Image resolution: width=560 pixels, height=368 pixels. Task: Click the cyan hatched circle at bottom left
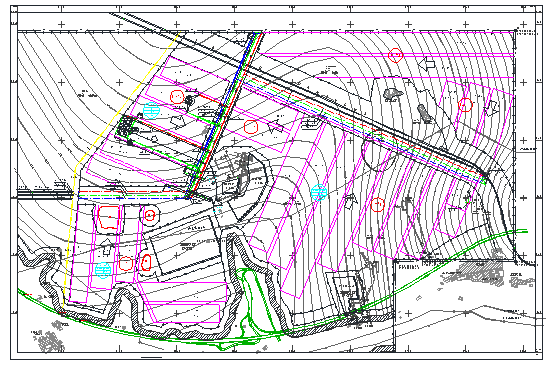(103, 270)
